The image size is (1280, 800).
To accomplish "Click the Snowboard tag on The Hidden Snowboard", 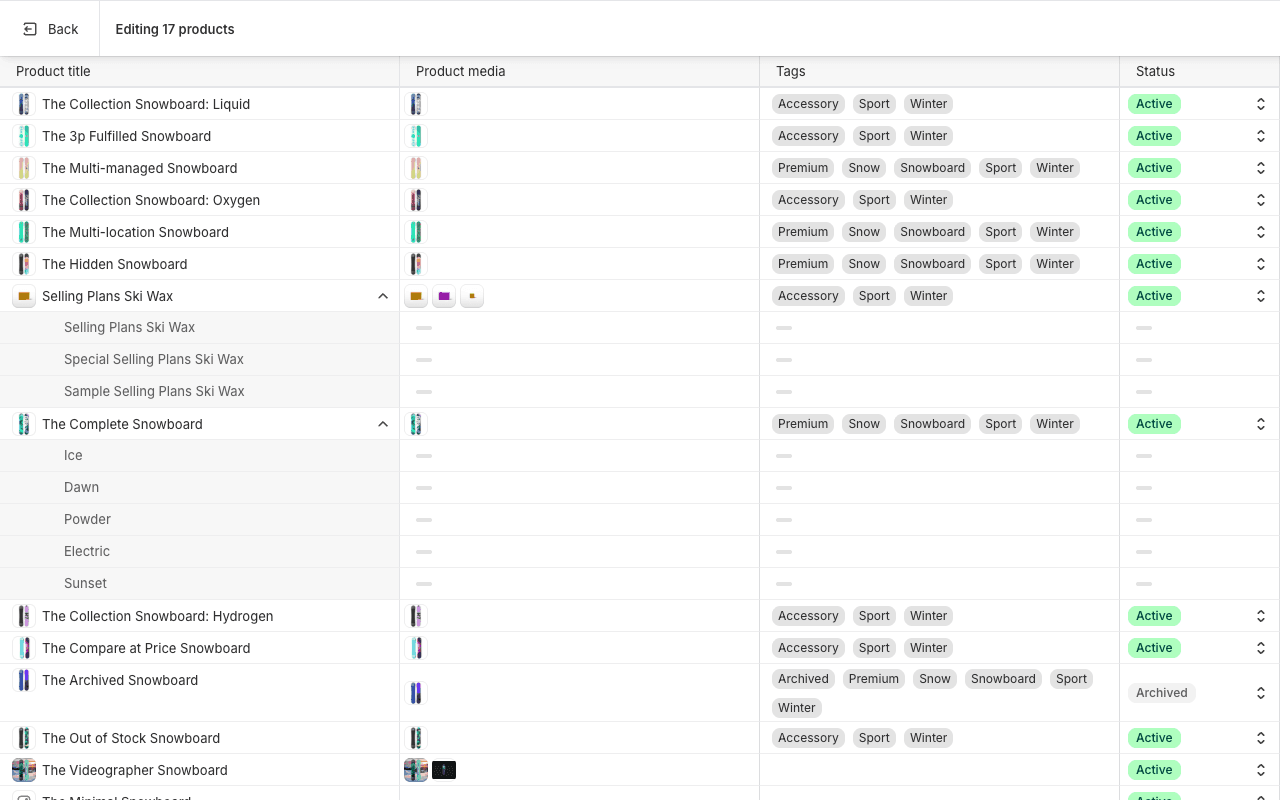I will pyautogui.click(x=932, y=264).
